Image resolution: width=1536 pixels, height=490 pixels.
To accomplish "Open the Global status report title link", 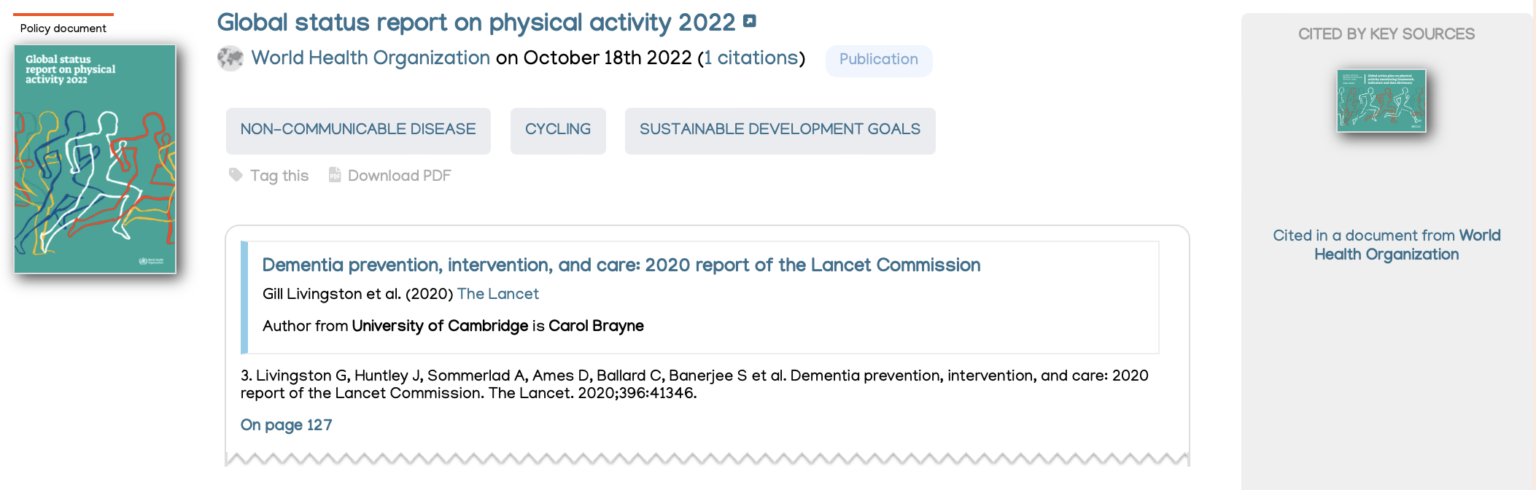I will [x=475, y=22].
